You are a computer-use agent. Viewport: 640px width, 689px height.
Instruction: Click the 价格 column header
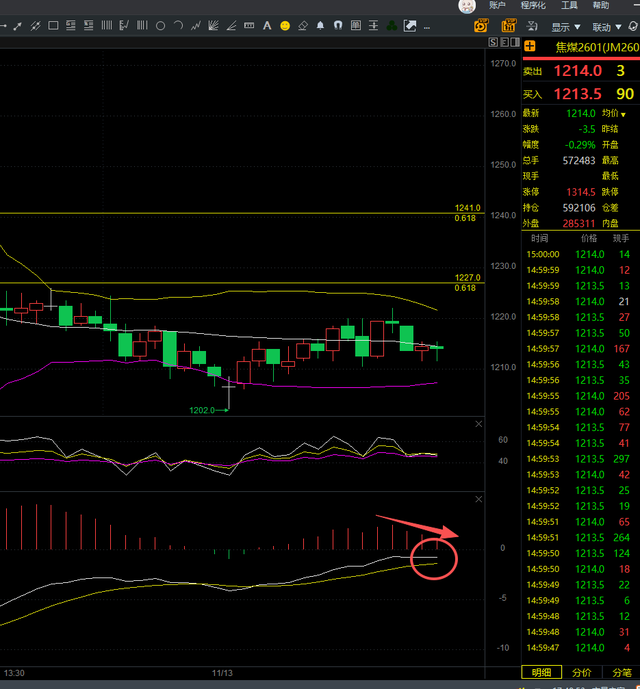pyautogui.click(x=589, y=238)
